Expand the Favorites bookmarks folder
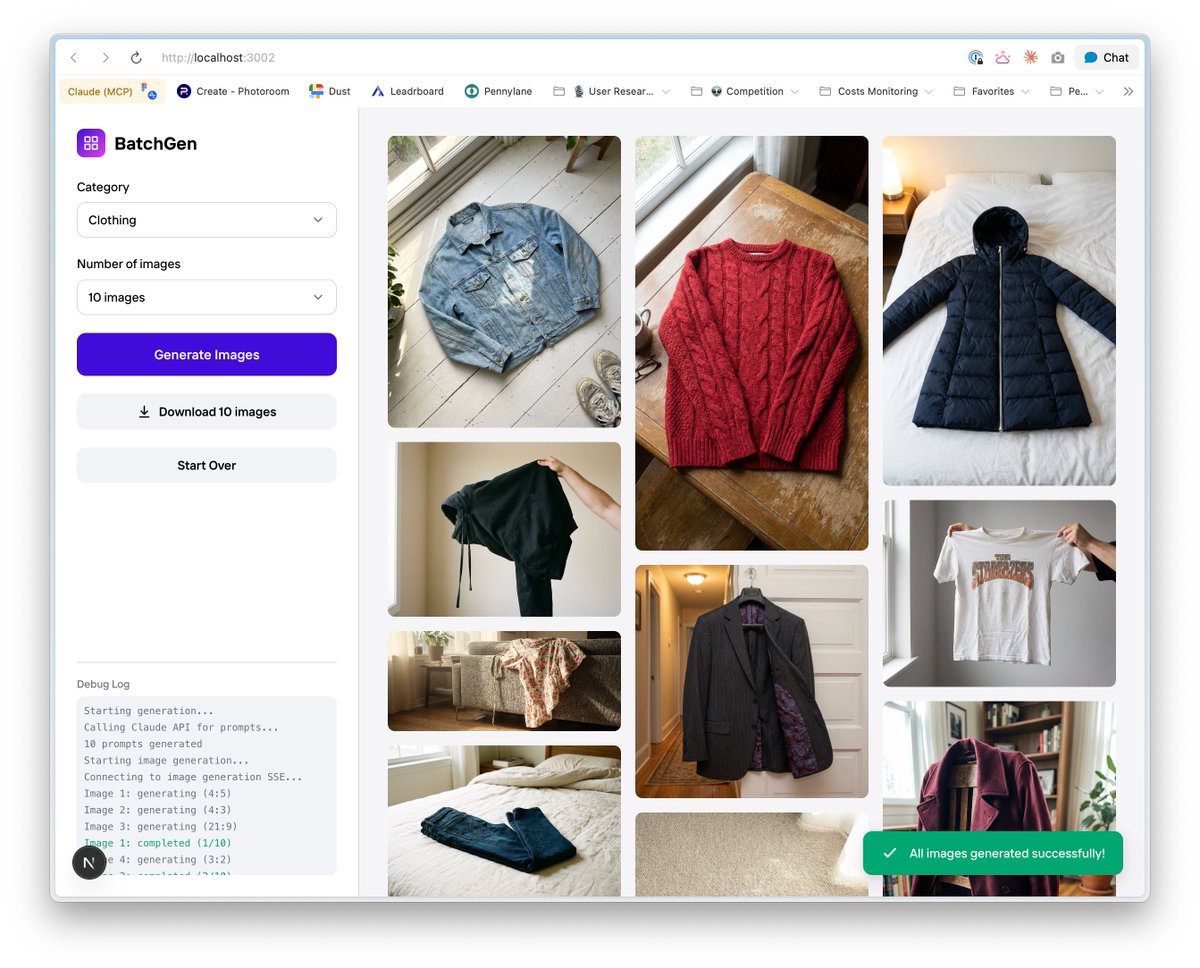This screenshot has height=968, width=1200. [x=992, y=91]
